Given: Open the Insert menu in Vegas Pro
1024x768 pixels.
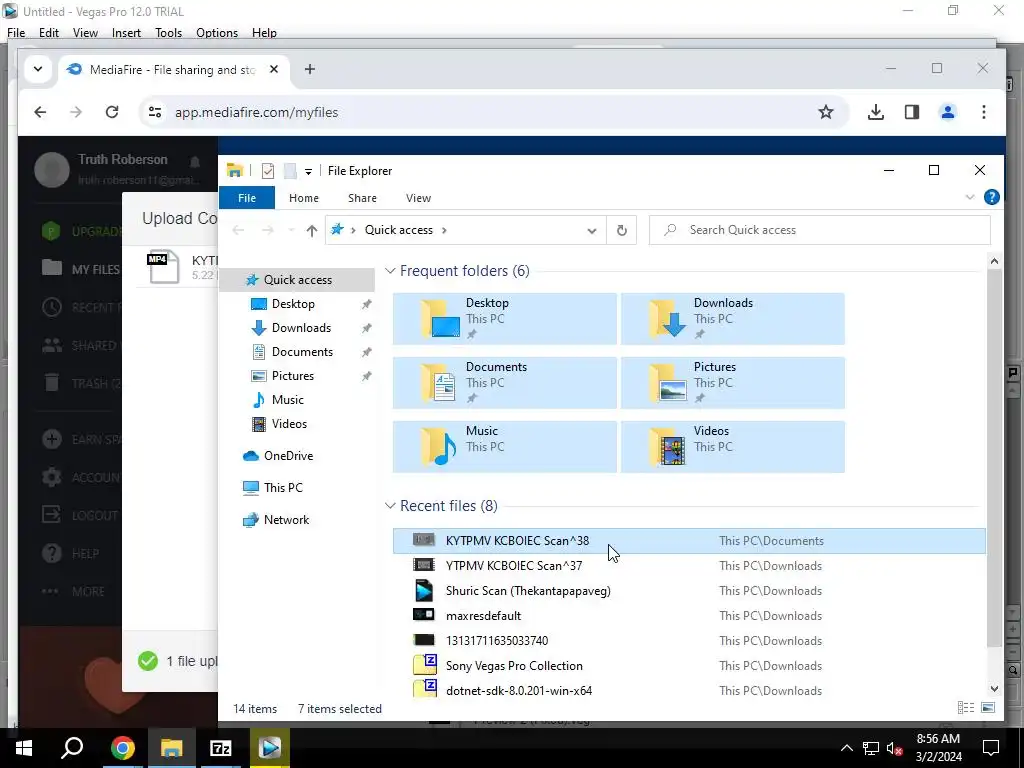Looking at the screenshot, I should (126, 33).
